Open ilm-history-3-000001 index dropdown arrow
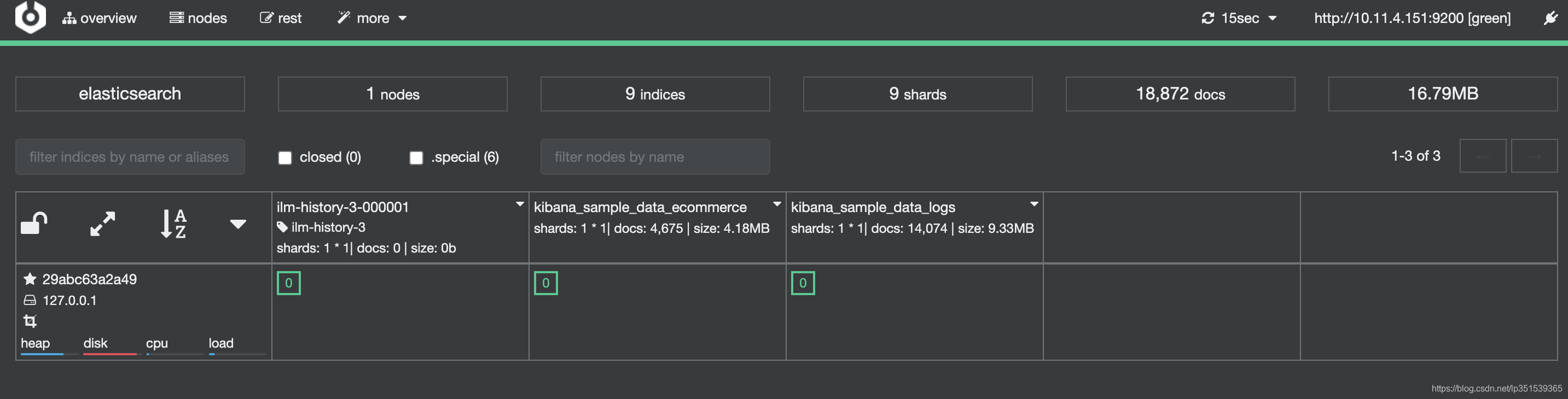This screenshot has width=1568, height=399. 520,204
